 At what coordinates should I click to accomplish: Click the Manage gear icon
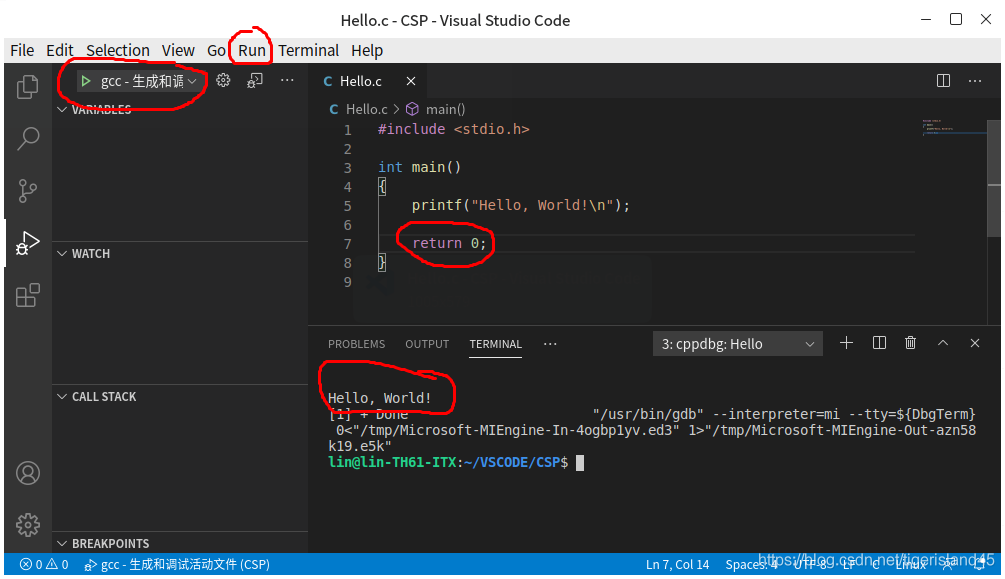(28, 524)
